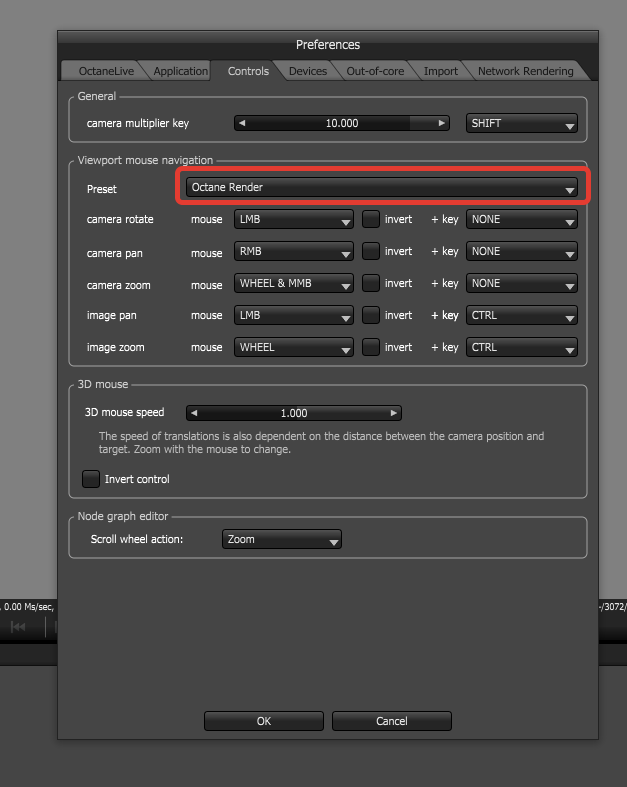Click camera multiplier left decrement arrow

pos(242,123)
